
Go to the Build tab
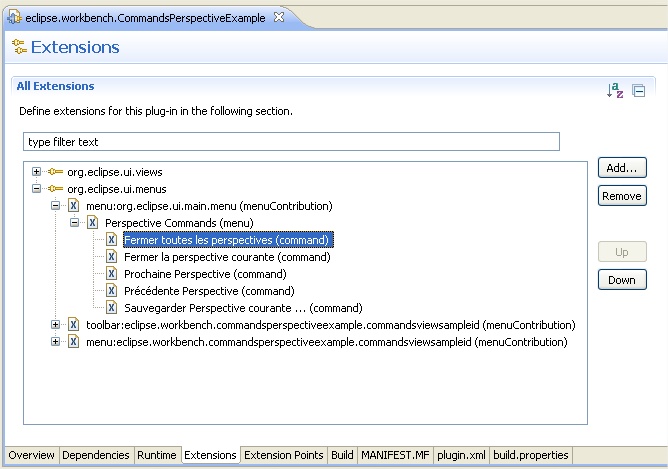(x=343, y=455)
